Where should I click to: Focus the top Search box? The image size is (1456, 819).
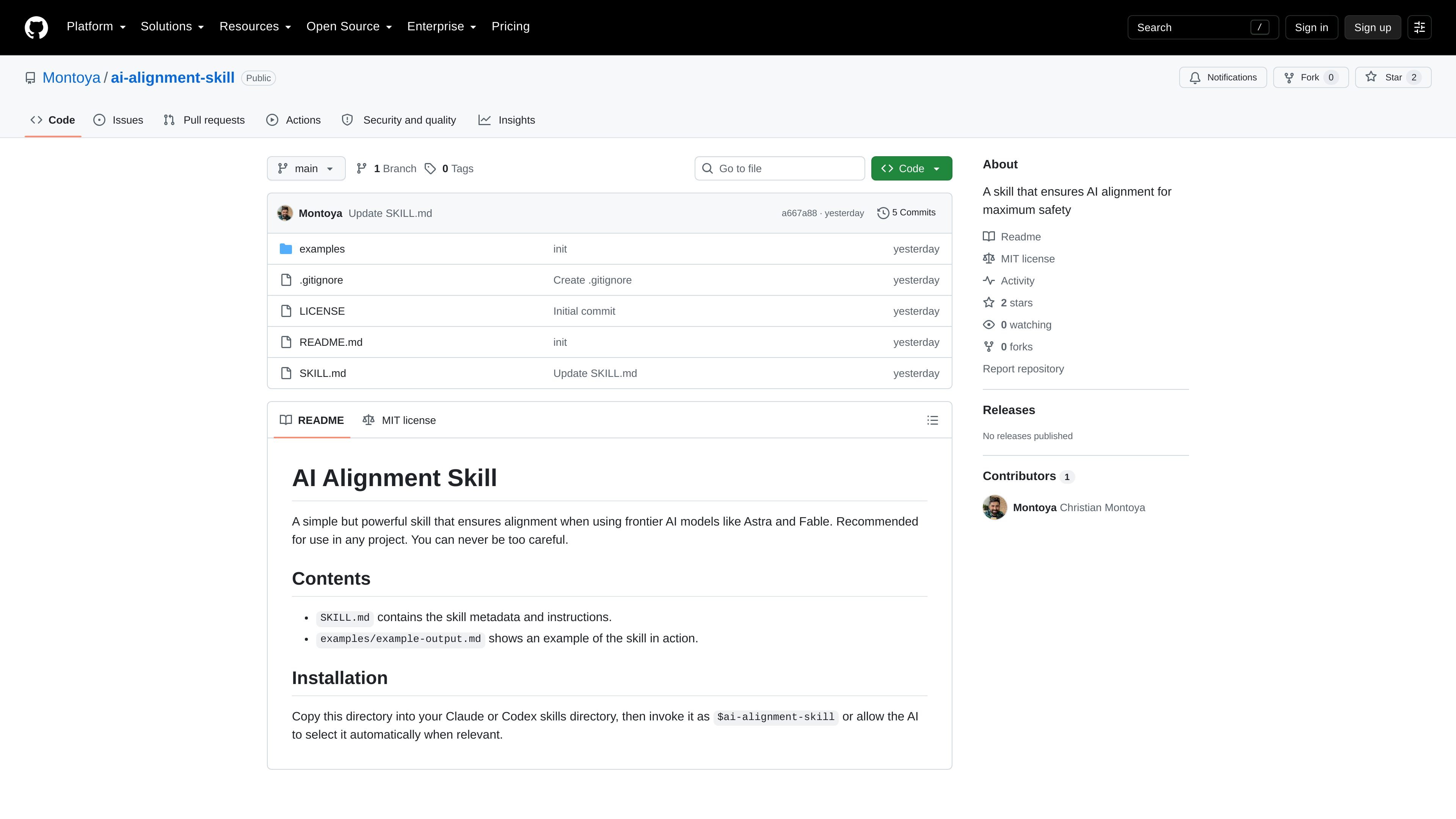(x=1203, y=27)
